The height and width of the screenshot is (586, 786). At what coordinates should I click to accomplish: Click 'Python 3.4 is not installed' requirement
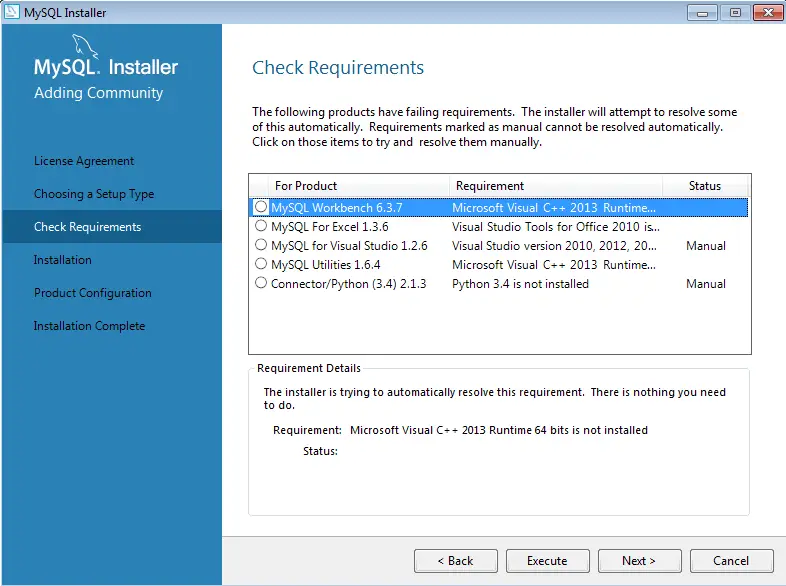tap(520, 284)
